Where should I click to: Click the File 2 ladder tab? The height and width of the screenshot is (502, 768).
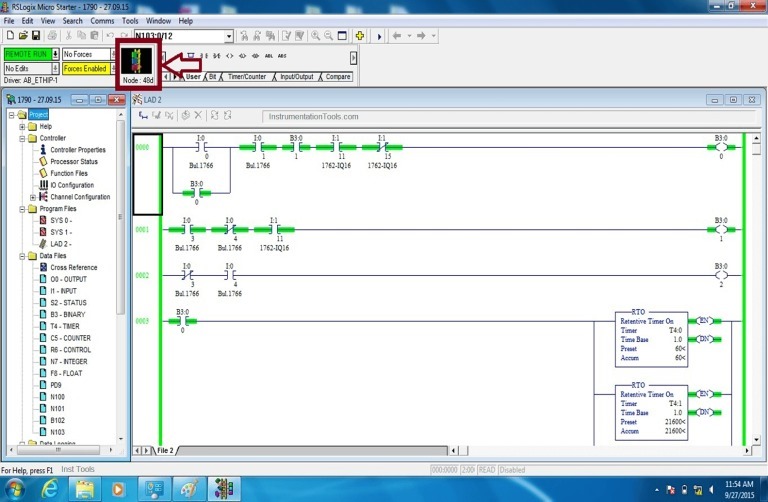pos(164,451)
